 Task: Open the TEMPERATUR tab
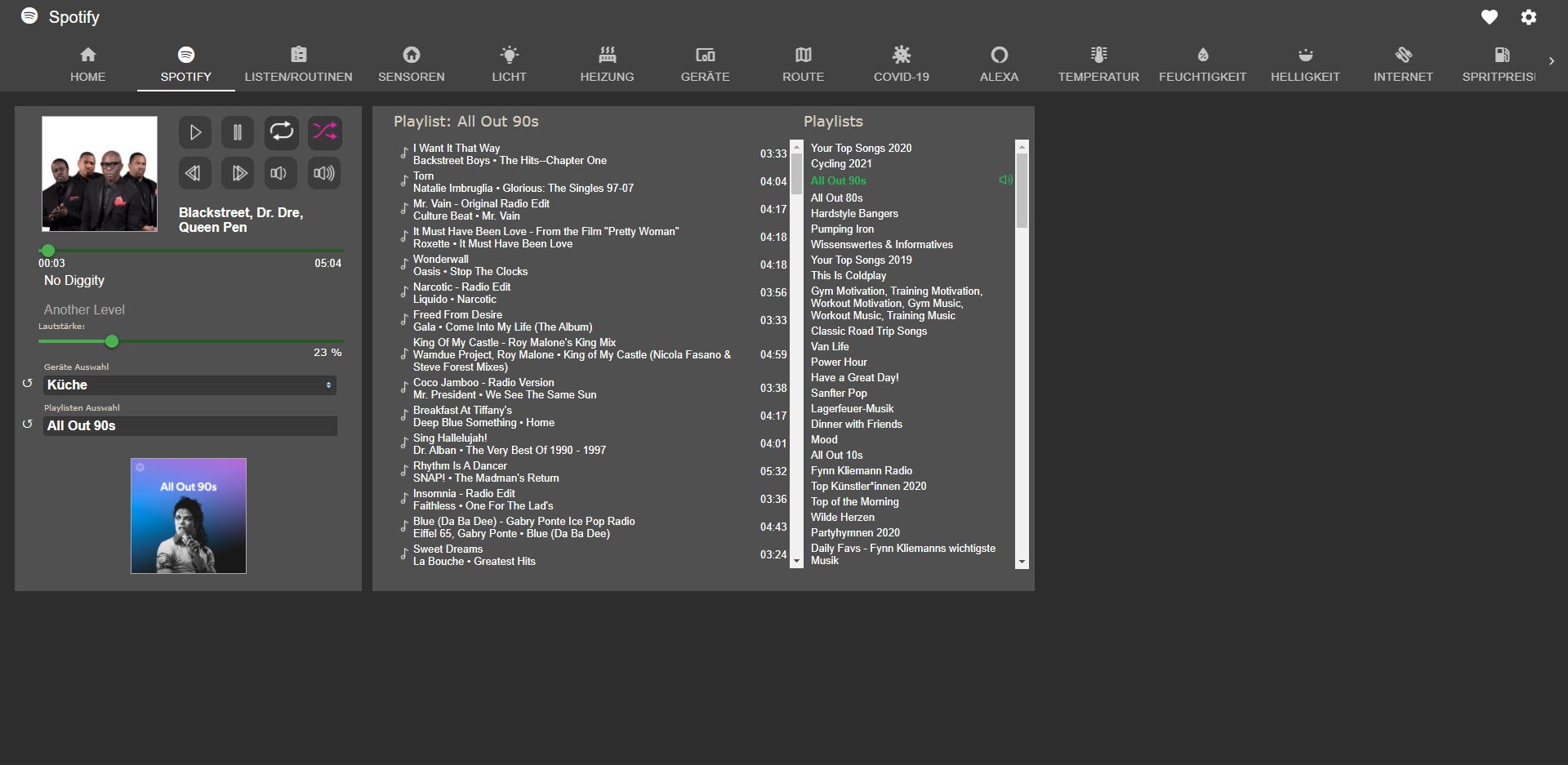(1098, 65)
